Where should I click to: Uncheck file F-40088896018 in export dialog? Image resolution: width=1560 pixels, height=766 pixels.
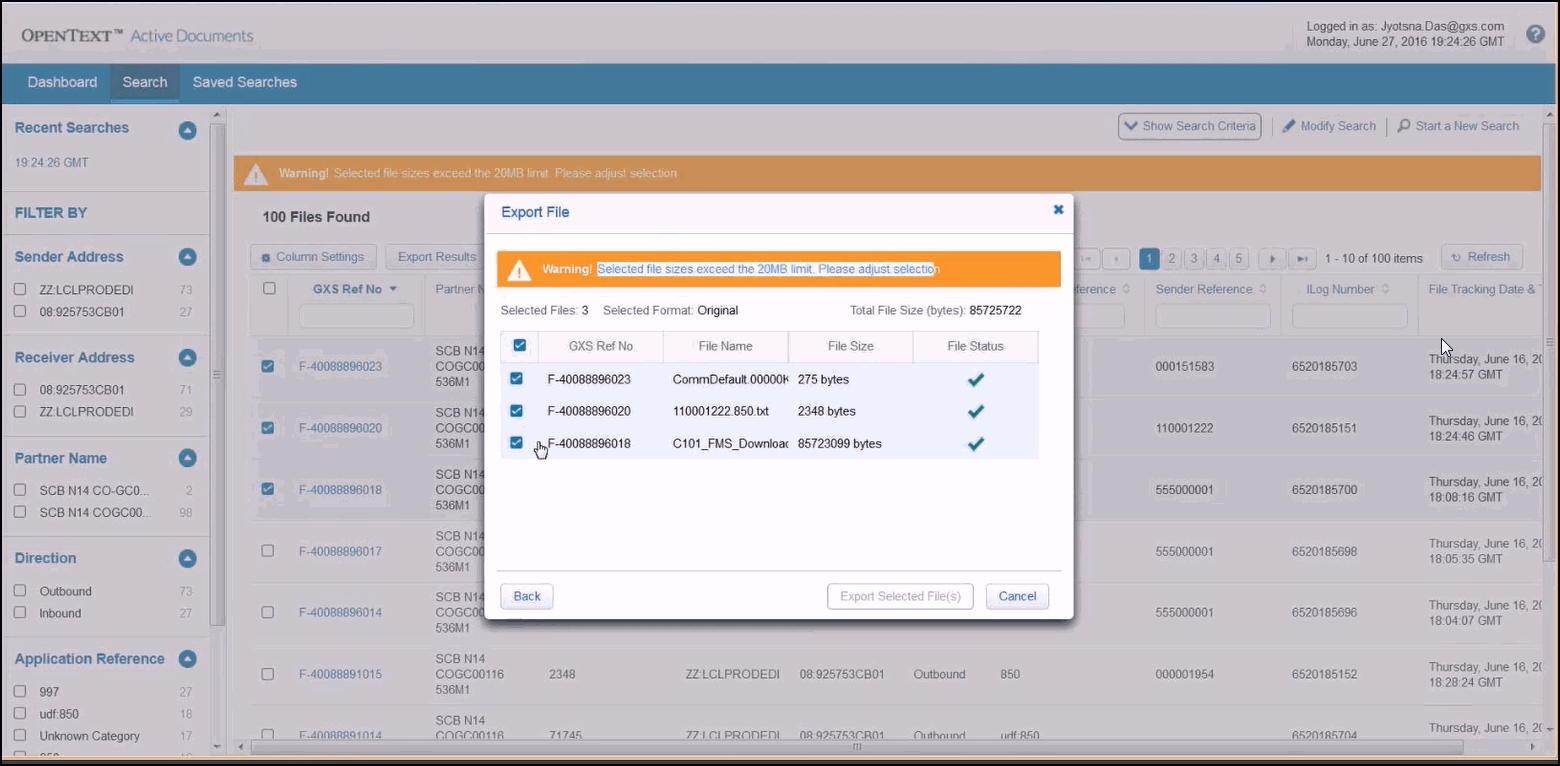(x=517, y=443)
